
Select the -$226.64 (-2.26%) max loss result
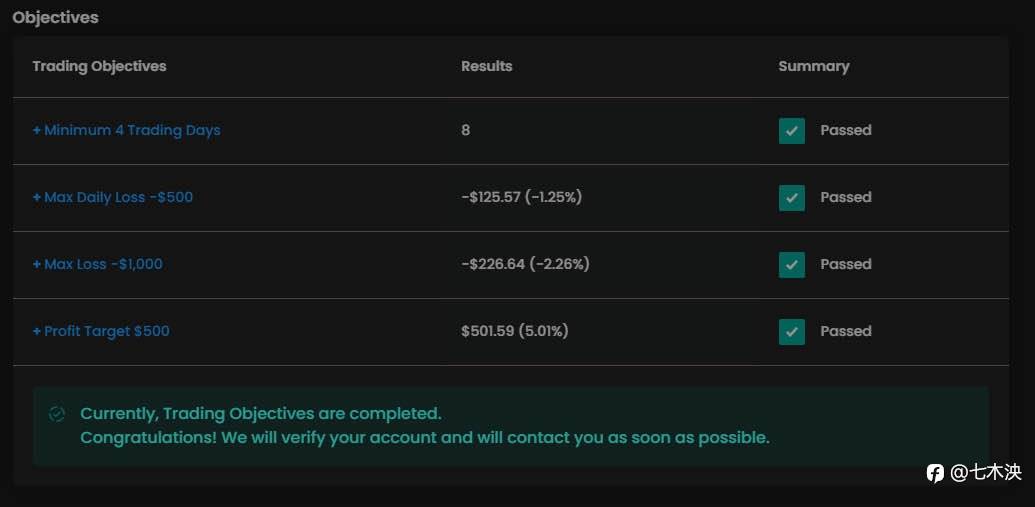click(x=525, y=264)
